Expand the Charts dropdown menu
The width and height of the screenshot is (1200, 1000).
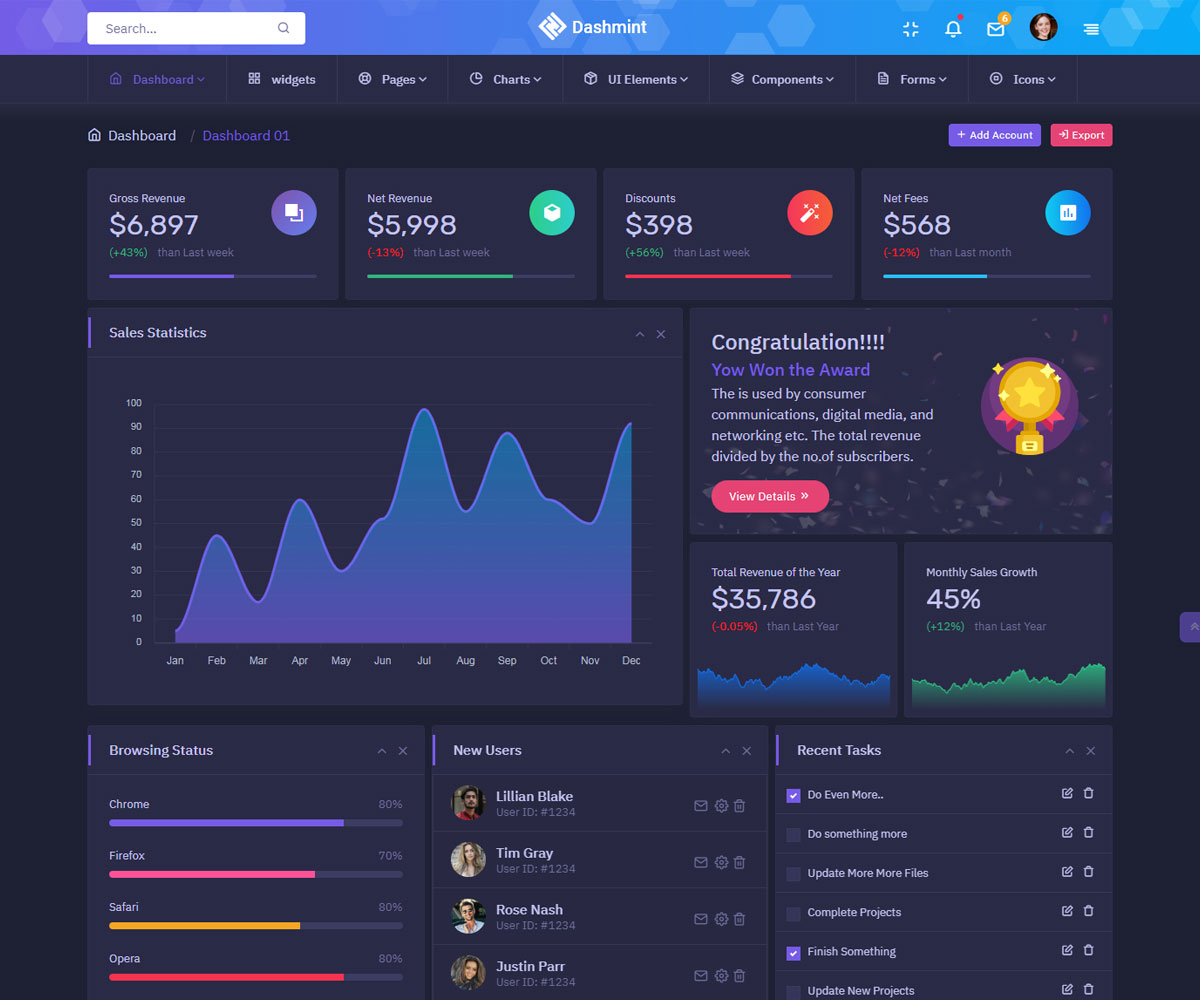(x=505, y=79)
